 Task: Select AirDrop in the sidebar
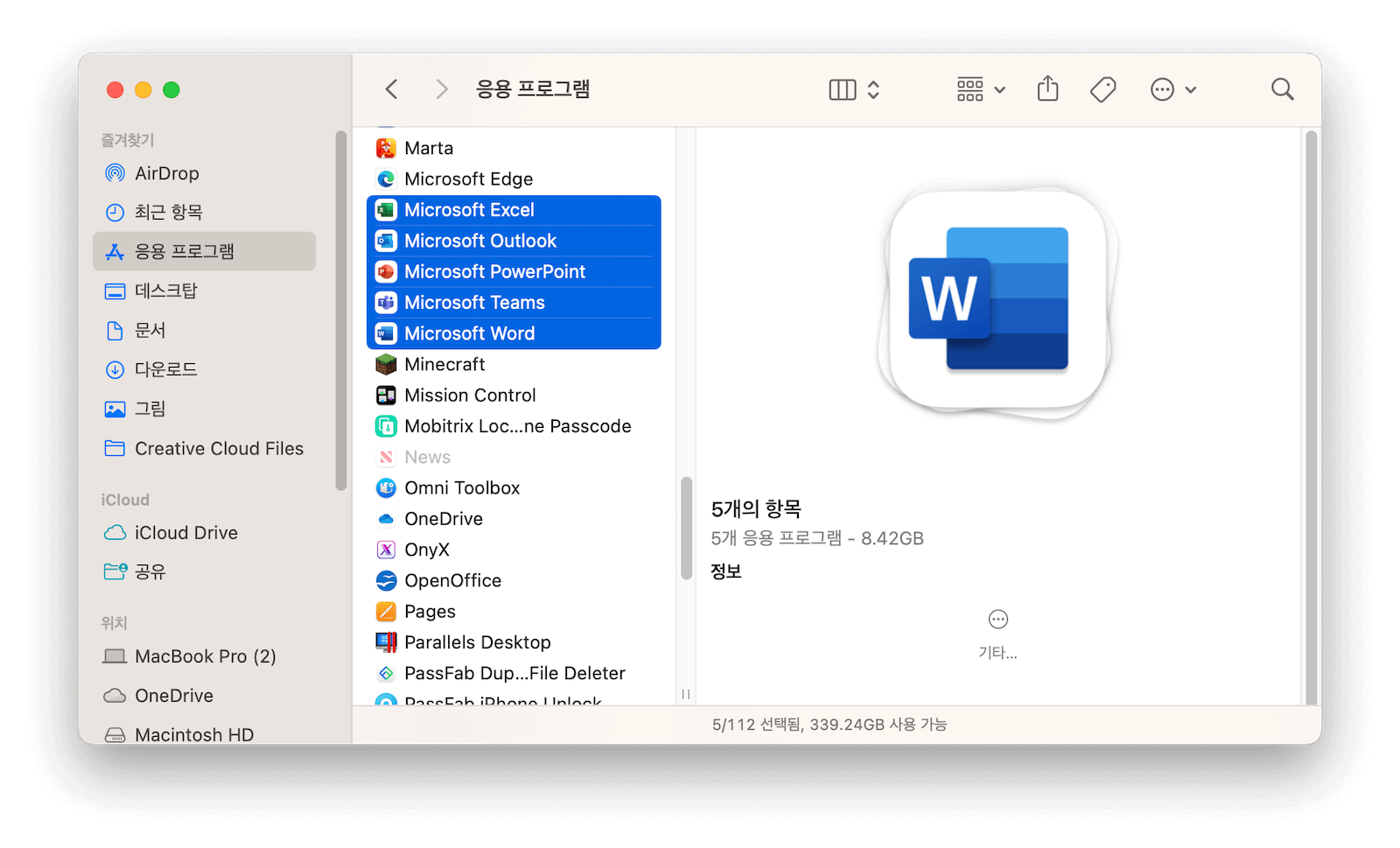pos(204,173)
